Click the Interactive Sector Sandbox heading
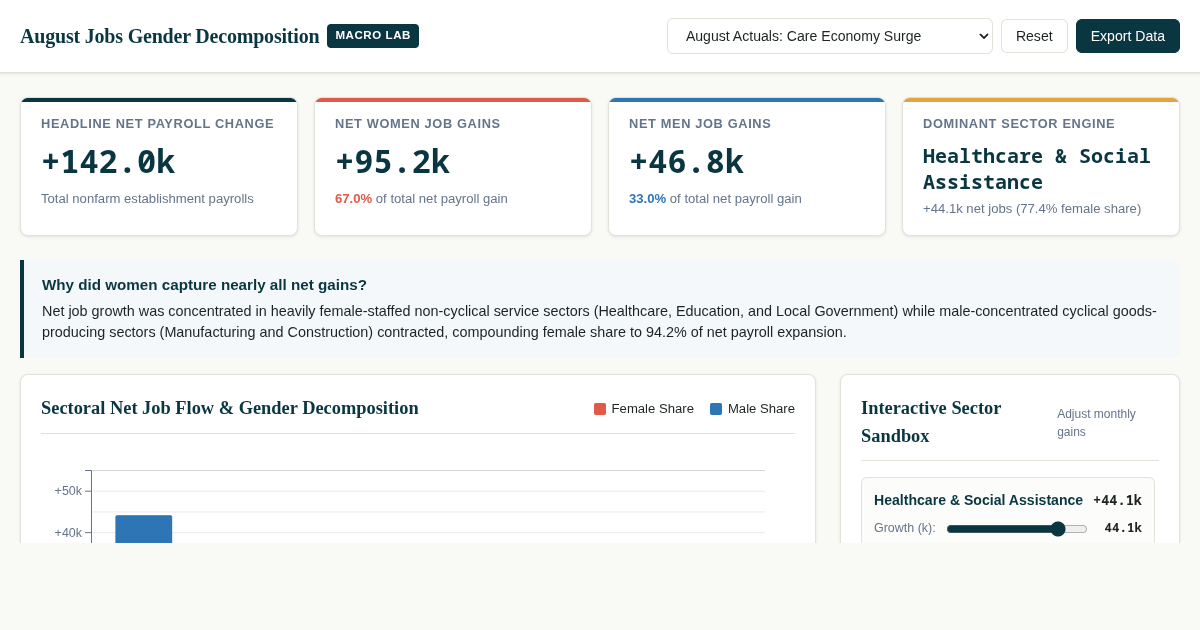Image resolution: width=1200 pixels, height=630 pixels. click(931, 422)
